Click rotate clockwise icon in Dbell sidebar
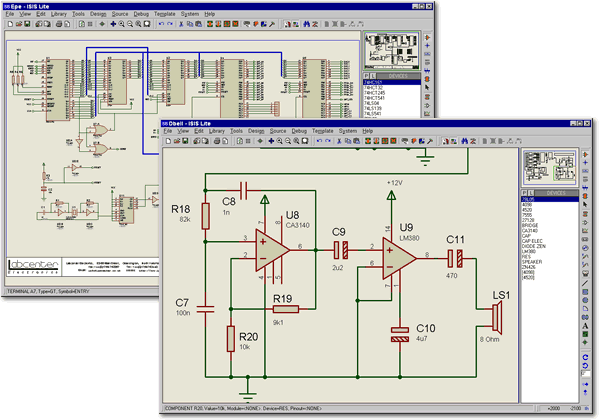The height and width of the screenshot is (420, 600). tap(585, 357)
